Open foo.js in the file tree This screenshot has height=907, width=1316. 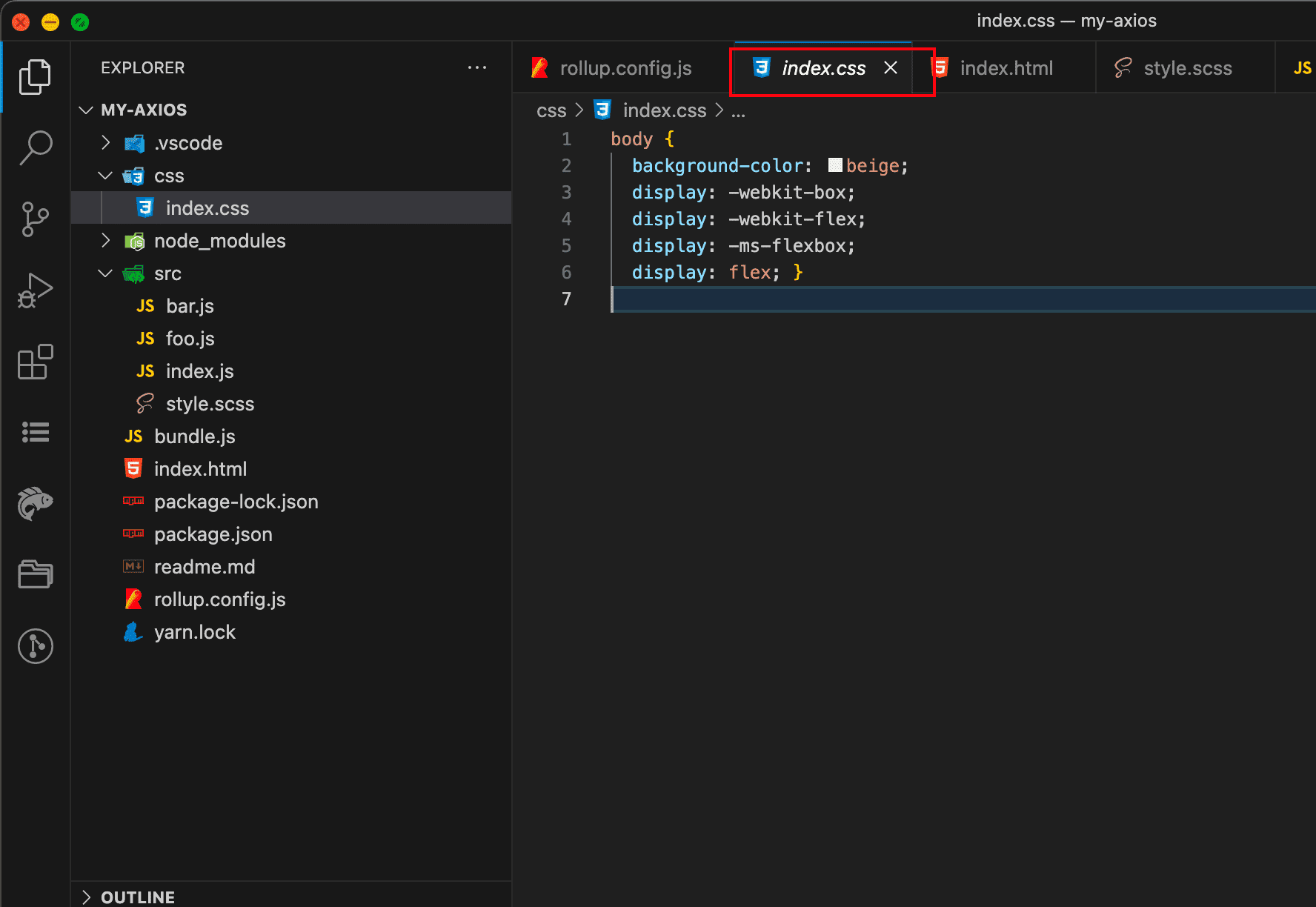(291, 339)
